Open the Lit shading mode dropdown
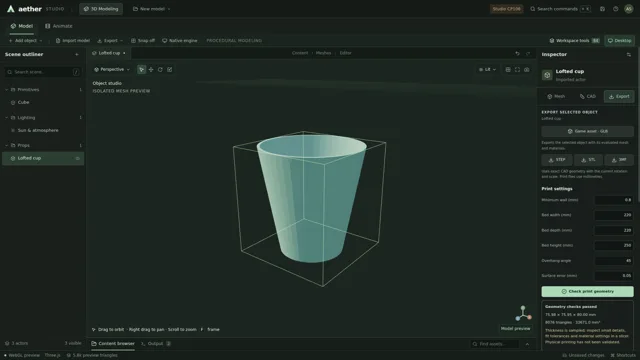The height and width of the screenshot is (360, 640). pos(487,70)
